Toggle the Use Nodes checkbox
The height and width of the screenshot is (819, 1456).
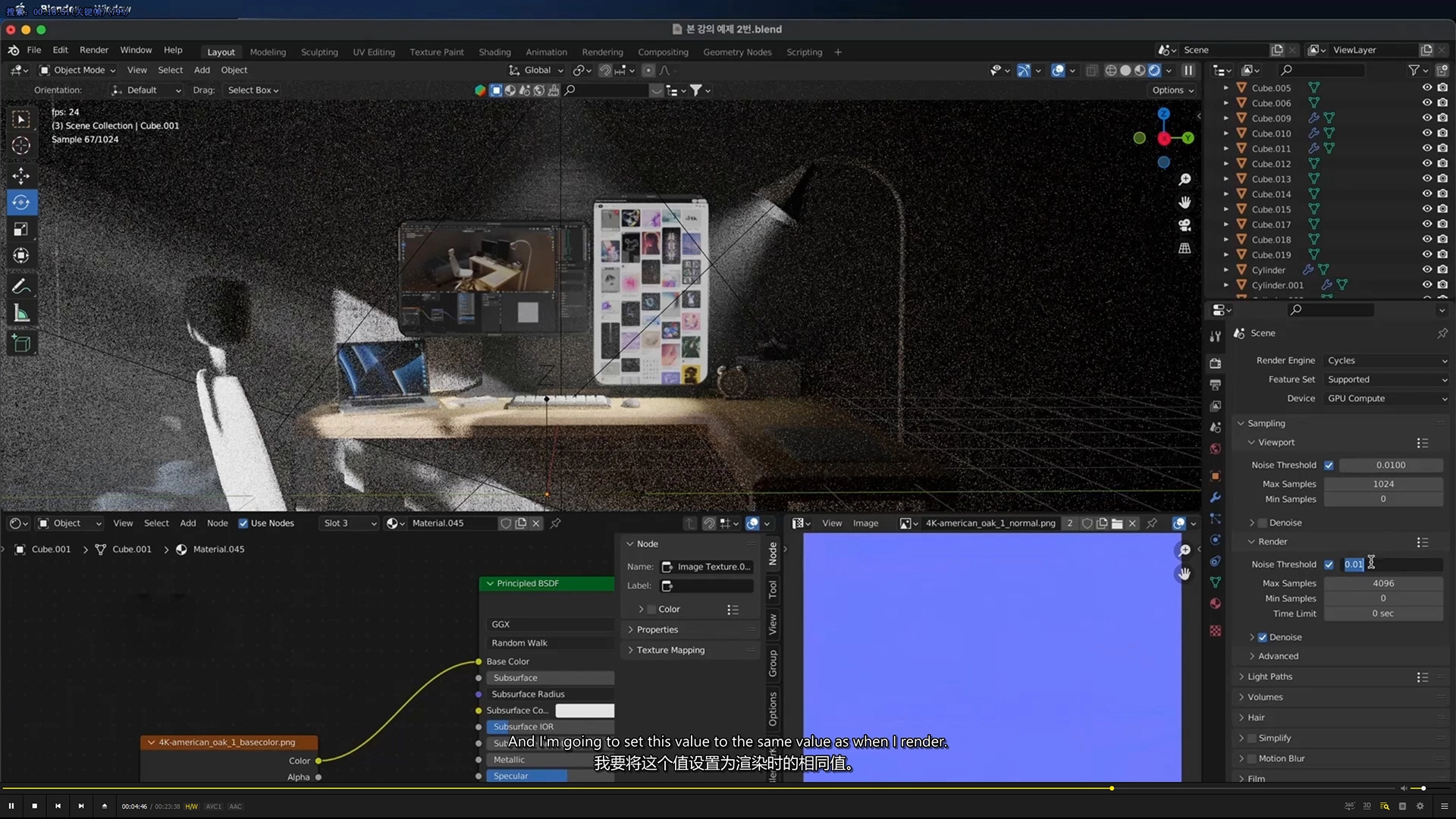pos(243,523)
